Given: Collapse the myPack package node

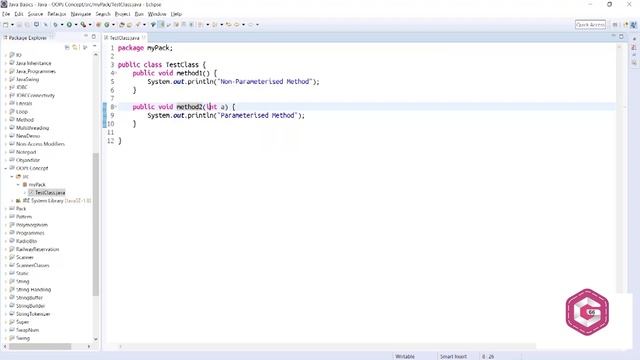Looking at the screenshot, I should click(18, 184).
